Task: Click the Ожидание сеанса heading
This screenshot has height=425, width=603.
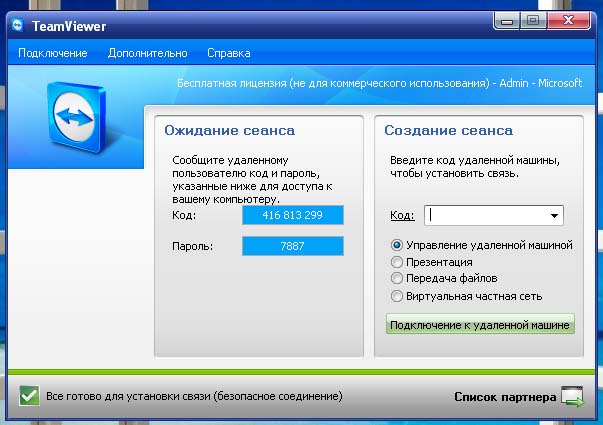Action: pyautogui.click(x=230, y=130)
